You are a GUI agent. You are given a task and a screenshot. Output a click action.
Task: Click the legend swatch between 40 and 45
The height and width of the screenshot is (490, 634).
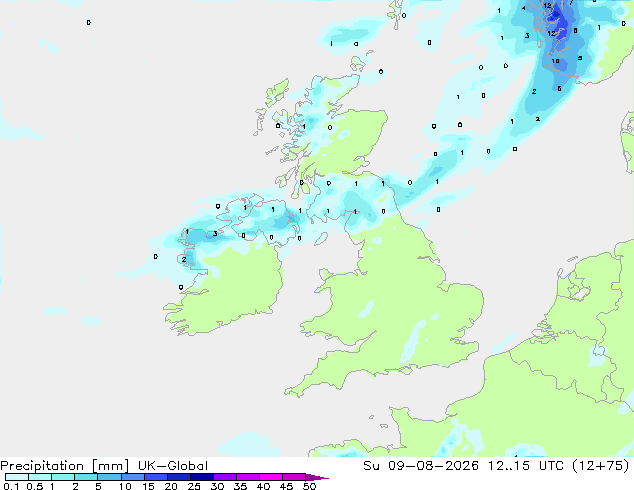coord(271,477)
